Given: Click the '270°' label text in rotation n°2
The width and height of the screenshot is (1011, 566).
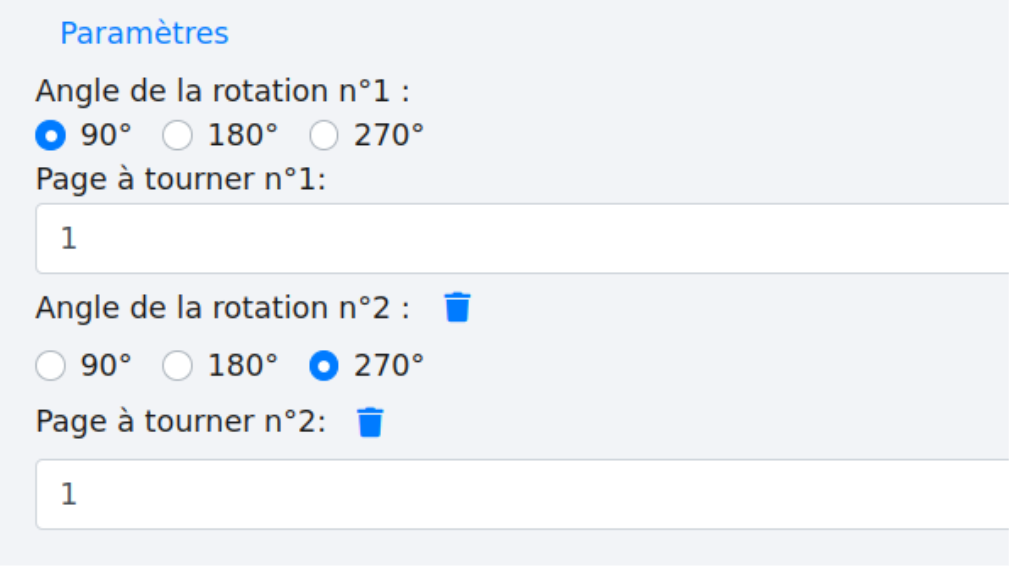Looking at the screenshot, I should pyautogui.click(x=389, y=367).
